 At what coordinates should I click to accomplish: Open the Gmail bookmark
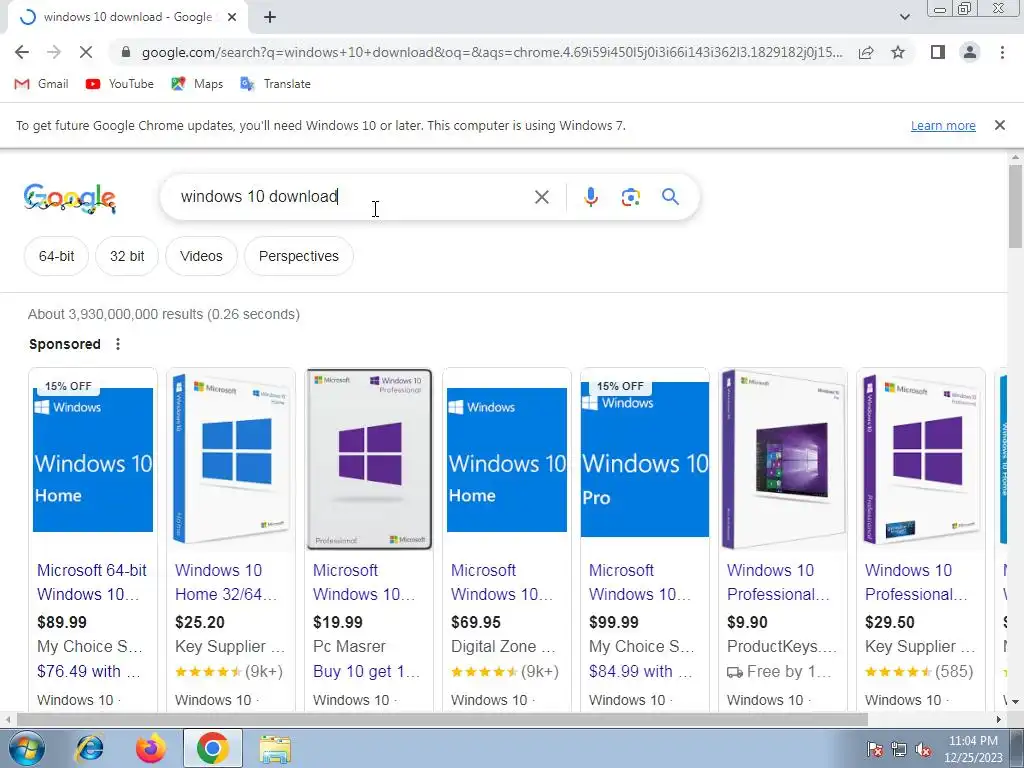pyautogui.click(x=41, y=84)
